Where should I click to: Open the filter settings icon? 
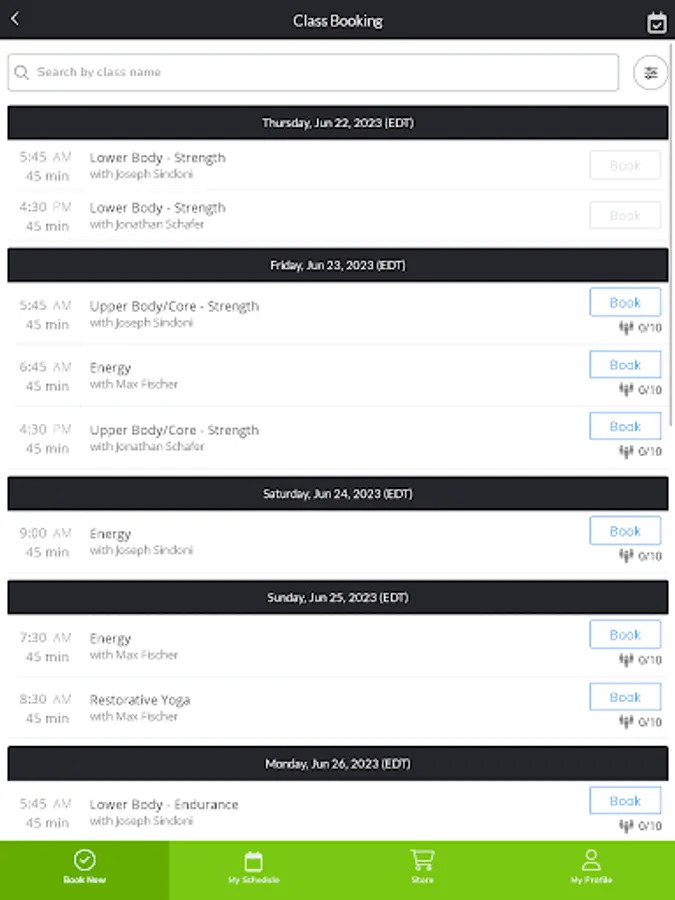651,72
